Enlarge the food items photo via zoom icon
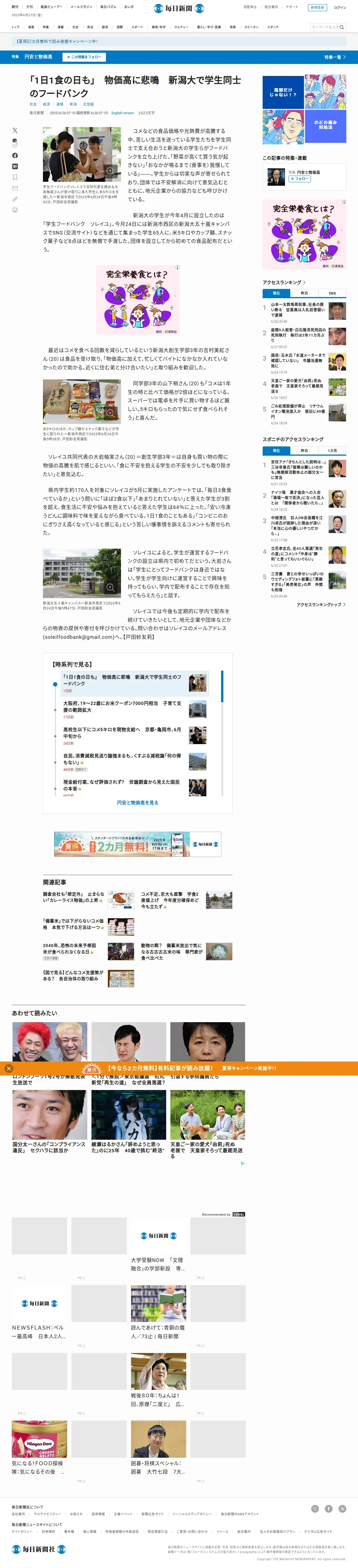This screenshot has width=358, height=1568. [x=110, y=413]
